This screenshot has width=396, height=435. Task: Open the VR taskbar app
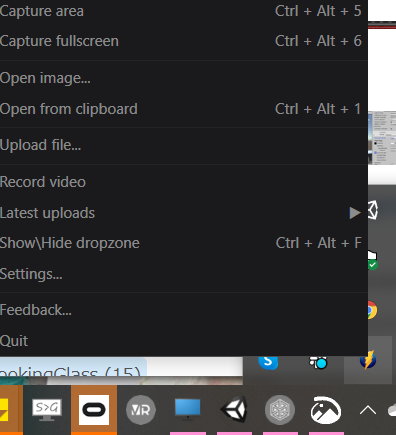[x=141, y=410]
